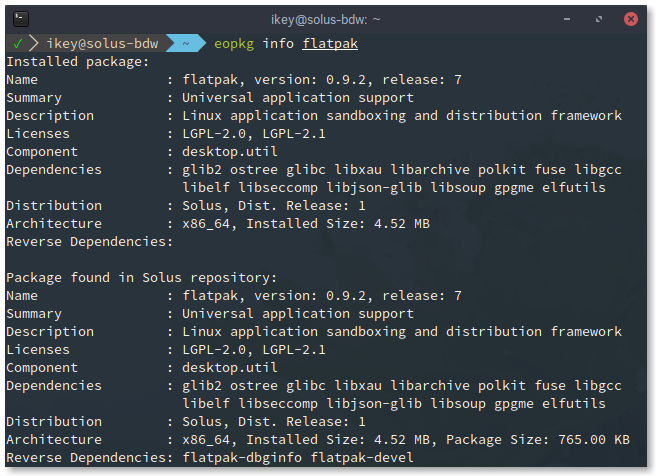Click the window title ikey@solus-bdw: ~

coord(325,20)
